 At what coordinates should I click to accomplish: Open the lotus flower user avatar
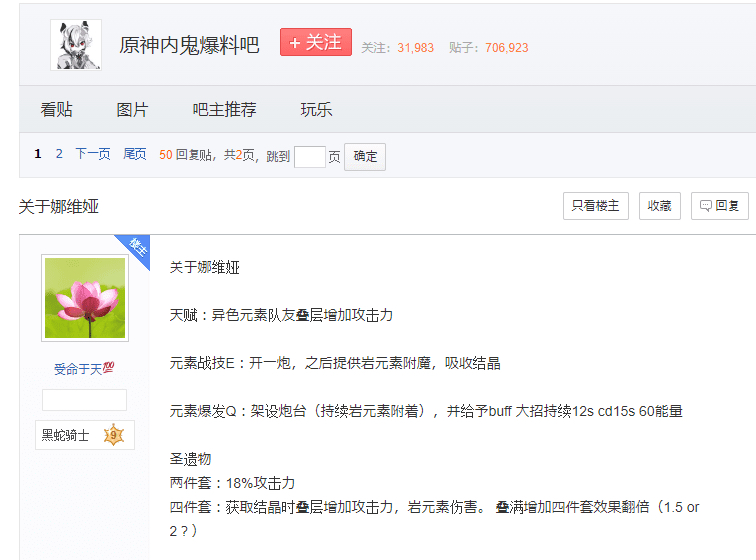pos(85,298)
